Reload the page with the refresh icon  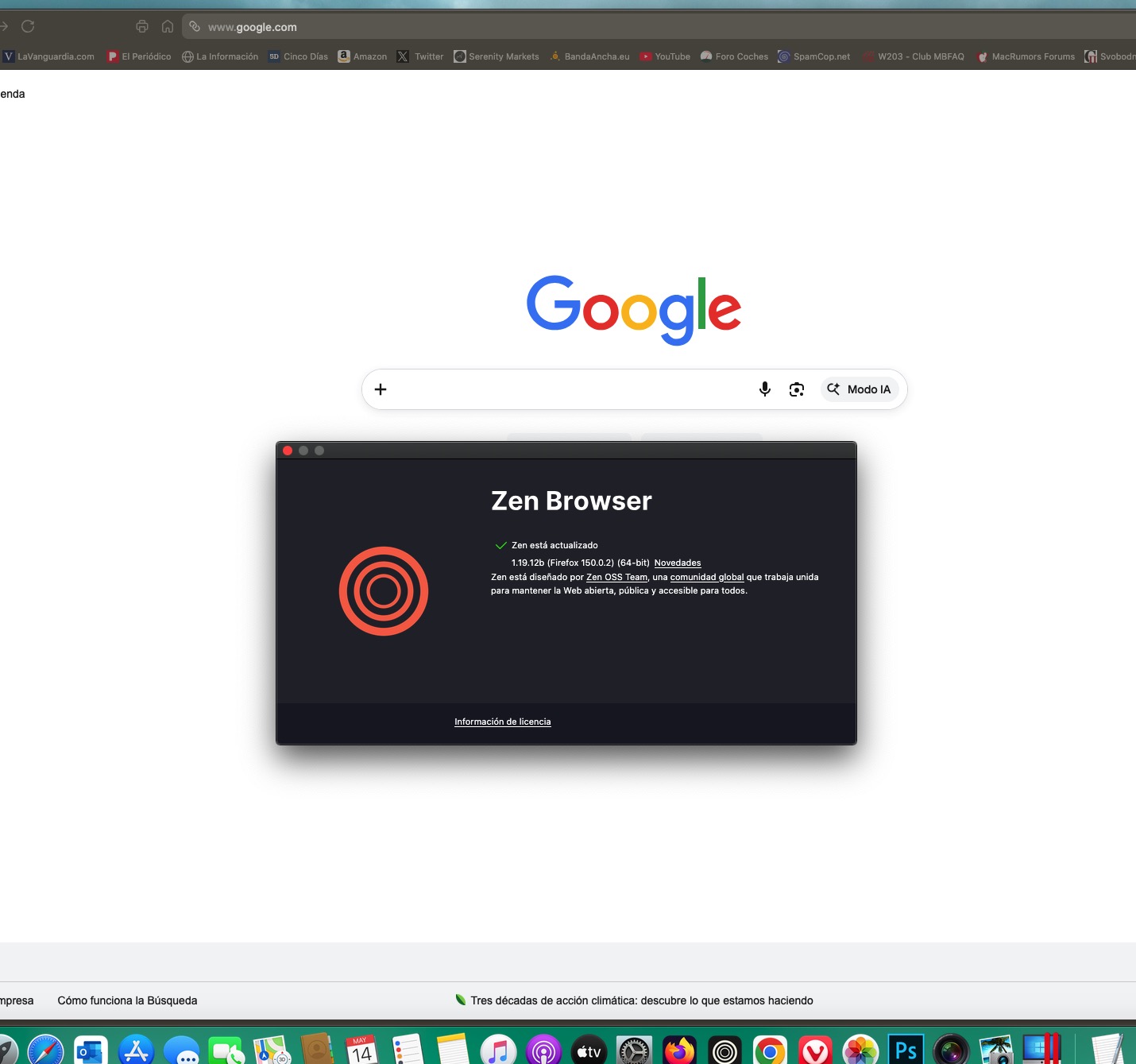28,26
